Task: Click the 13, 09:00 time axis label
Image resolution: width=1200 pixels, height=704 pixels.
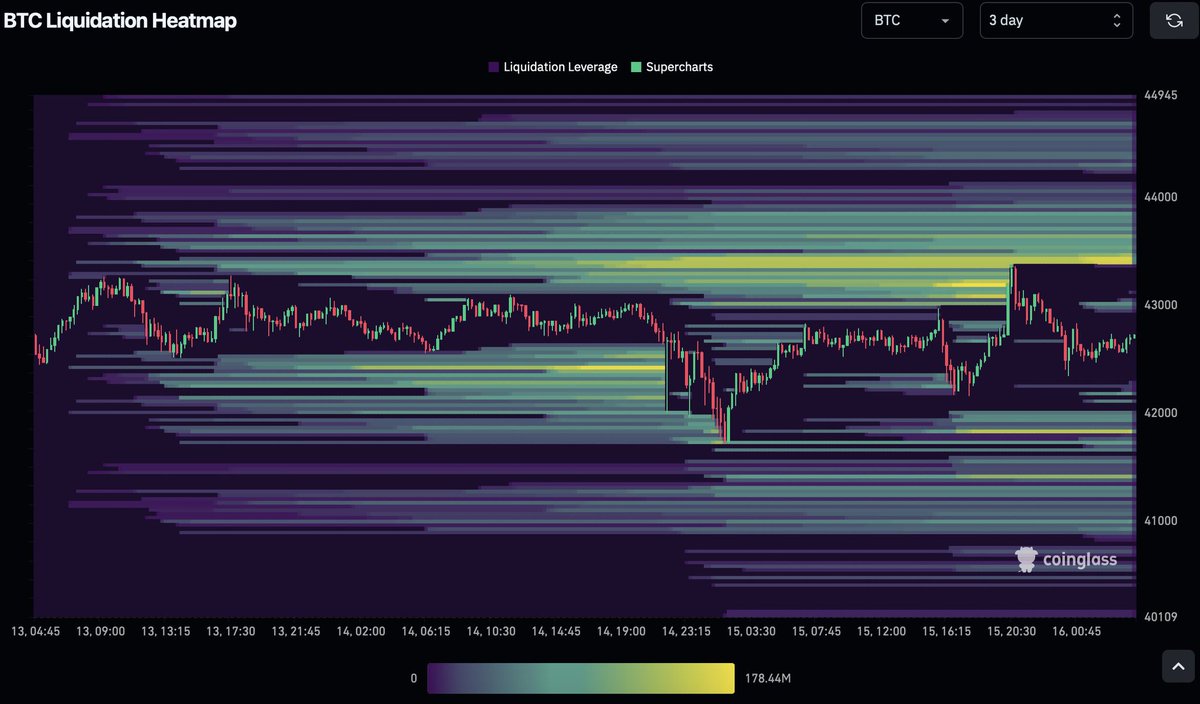Action: pyautogui.click(x=100, y=632)
